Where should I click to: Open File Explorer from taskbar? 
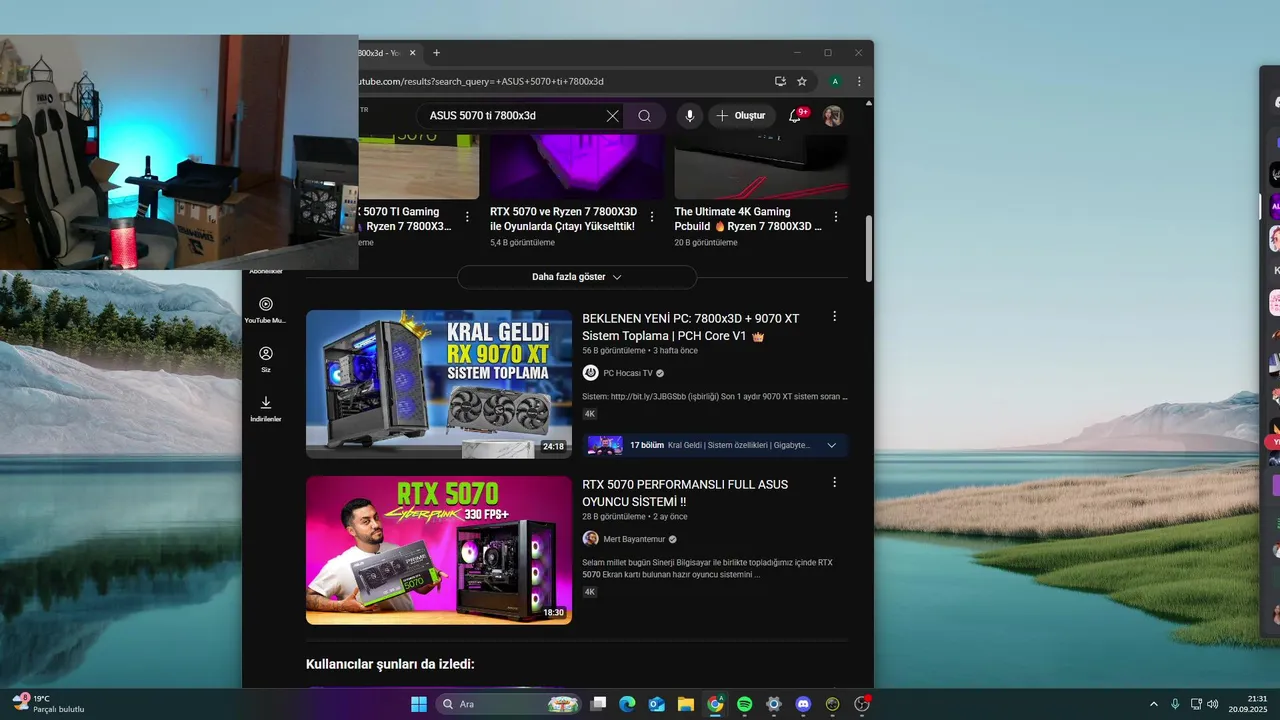click(686, 704)
